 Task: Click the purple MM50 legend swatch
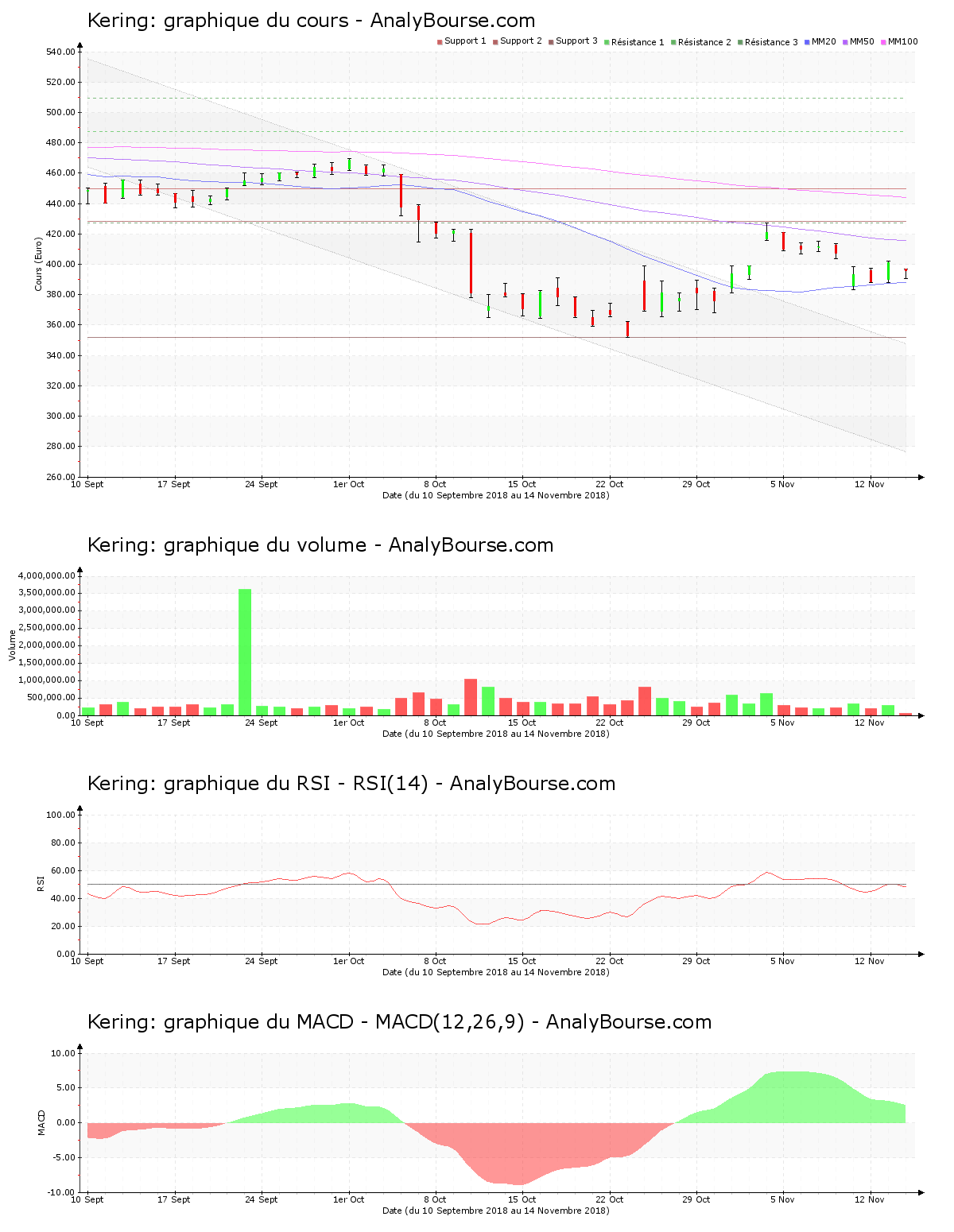click(x=846, y=41)
